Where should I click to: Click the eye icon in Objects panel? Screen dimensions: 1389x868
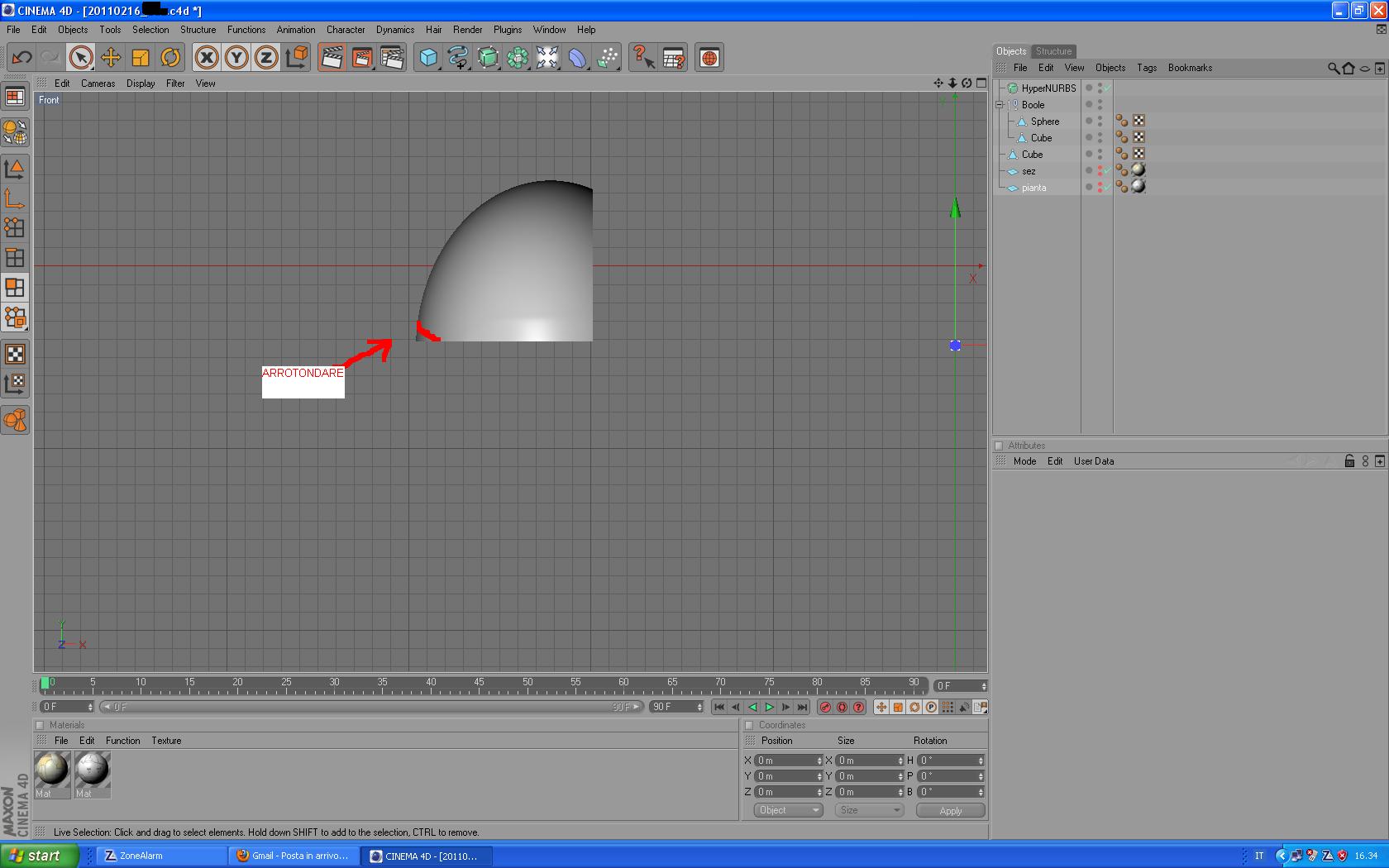[1364, 69]
